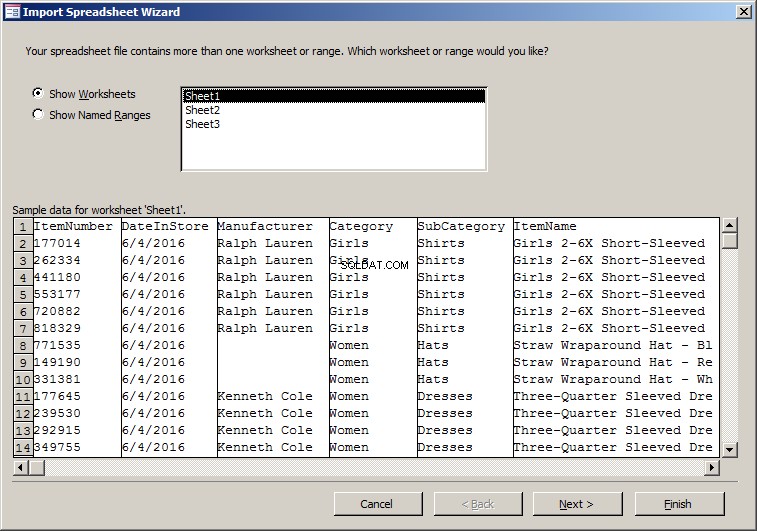Click row header number 8

click(x=23, y=346)
